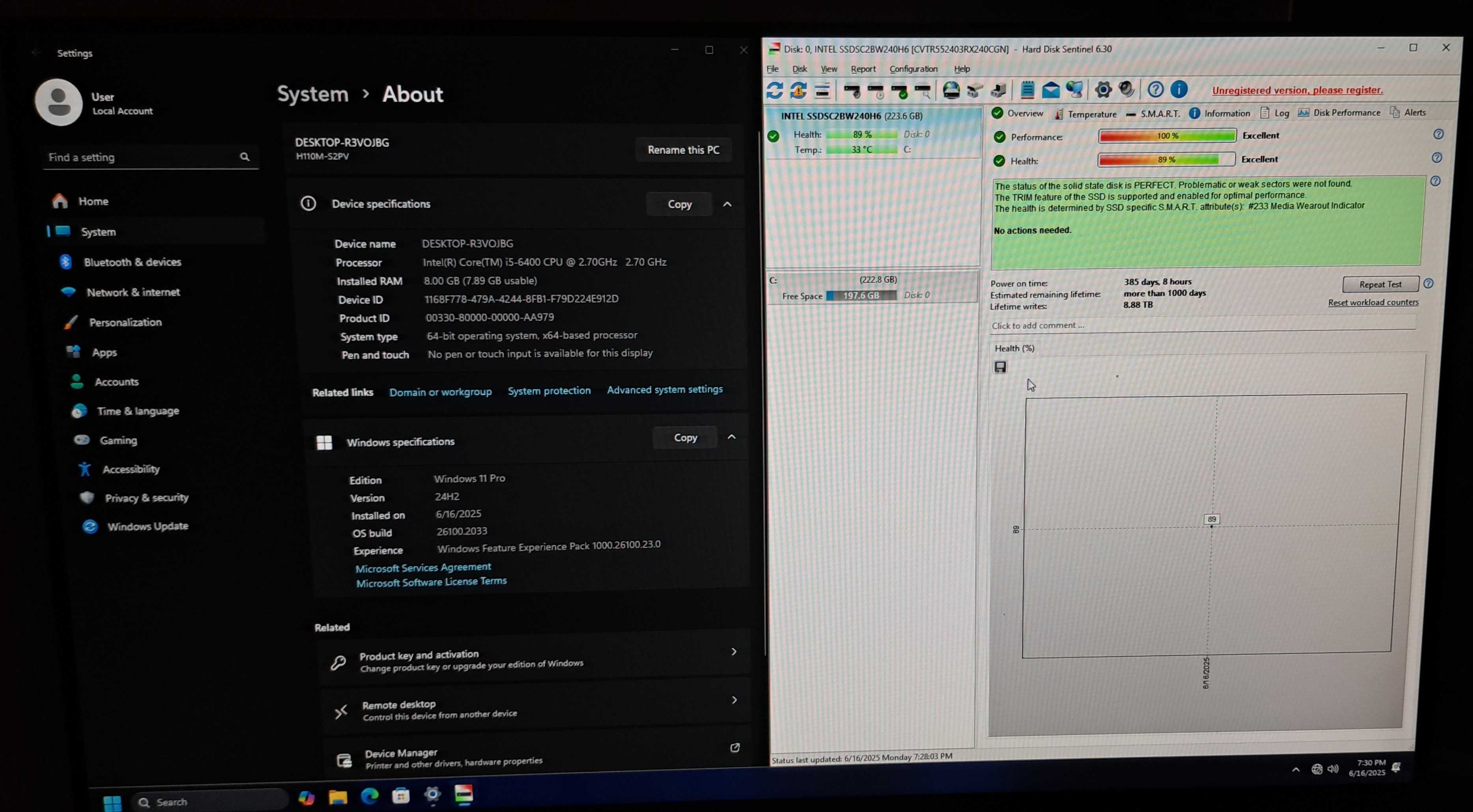Screen dimensions: 1473x812
Task: Click the volume icon in system tray
Action: coord(1333,769)
